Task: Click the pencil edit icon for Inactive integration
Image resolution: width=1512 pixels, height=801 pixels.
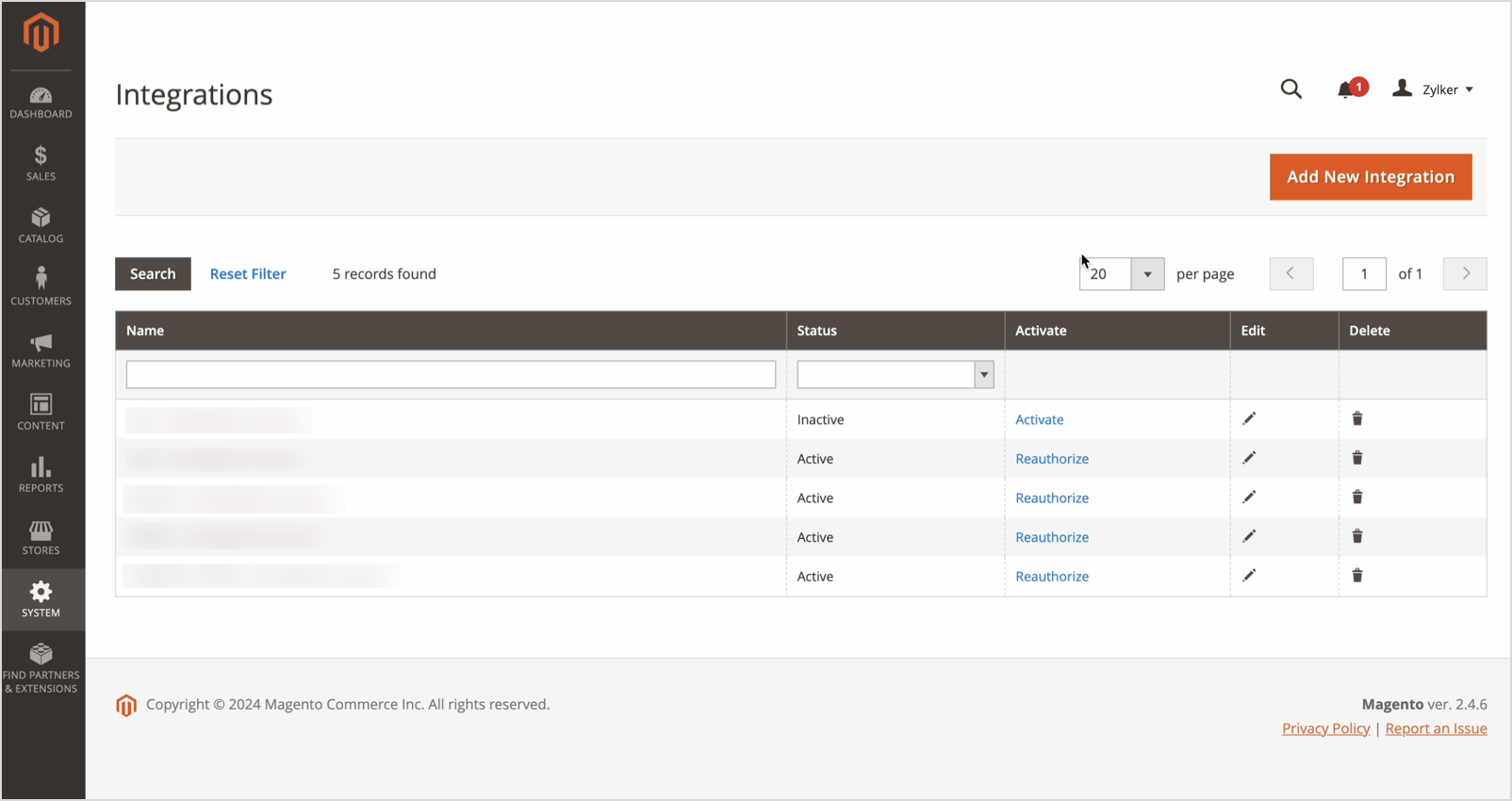Action: [x=1249, y=419]
